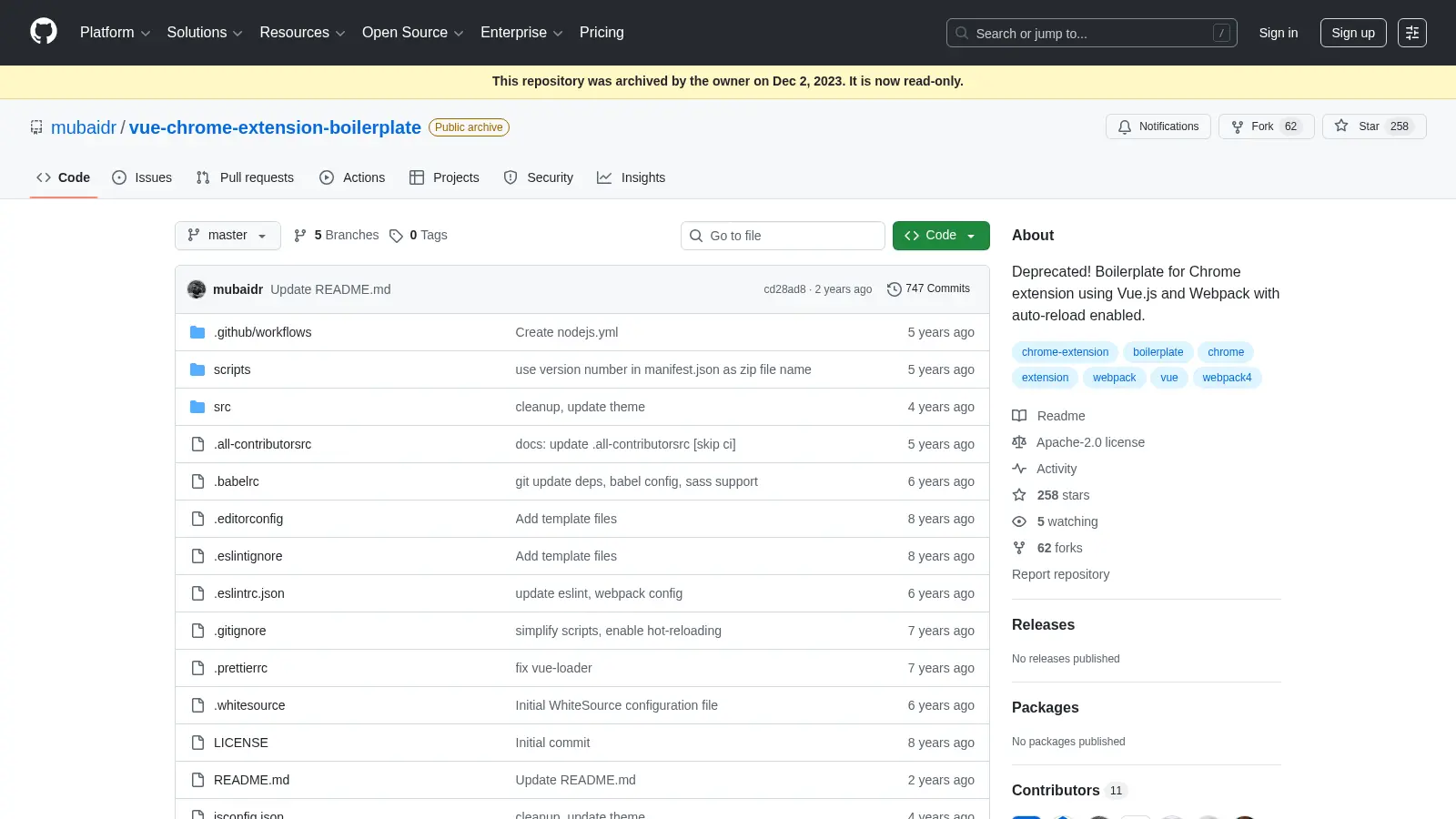The height and width of the screenshot is (819, 1456).
Task: Focus the Search or jump to field
Action: click(1092, 33)
